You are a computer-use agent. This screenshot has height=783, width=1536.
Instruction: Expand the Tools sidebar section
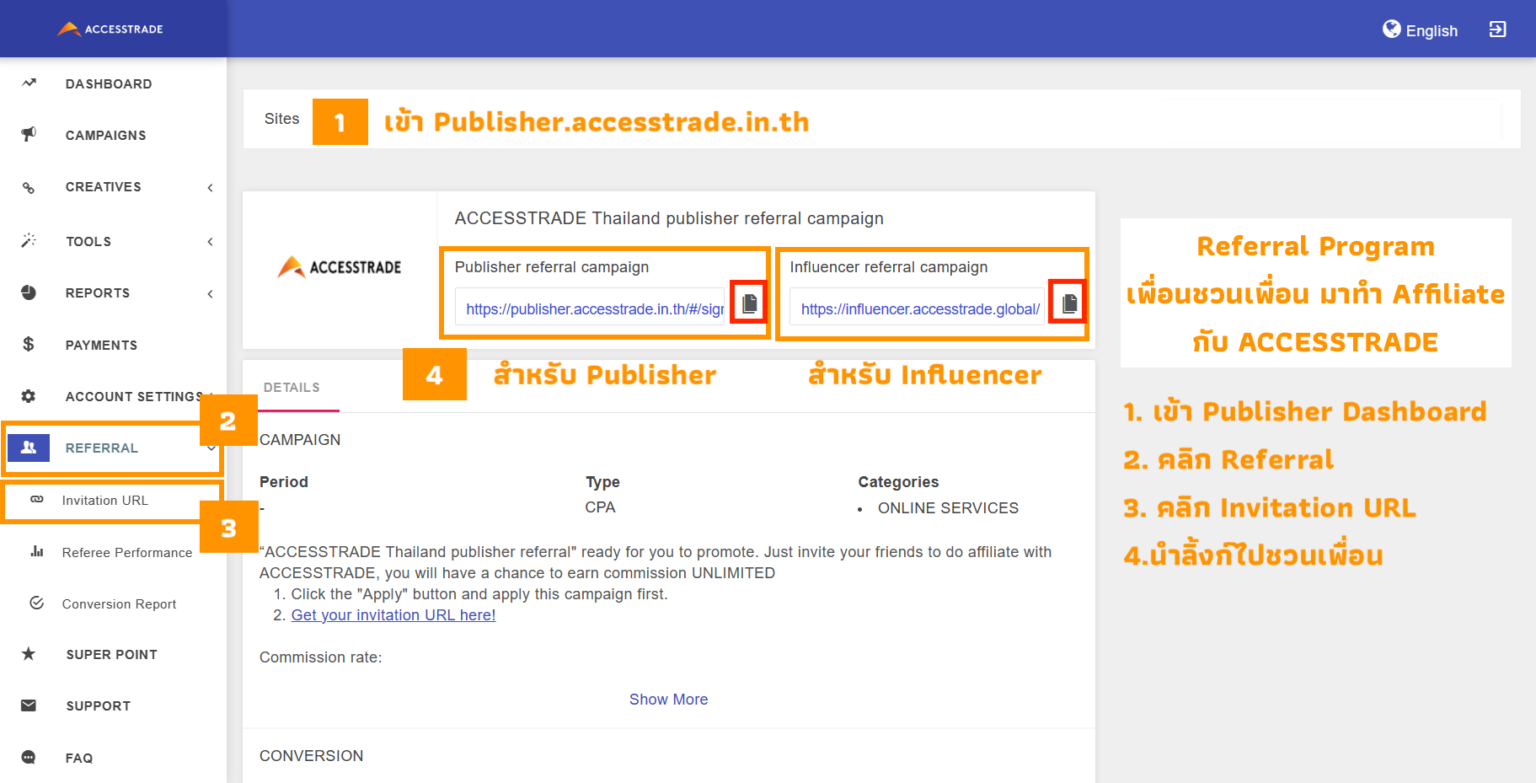pos(209,241)
